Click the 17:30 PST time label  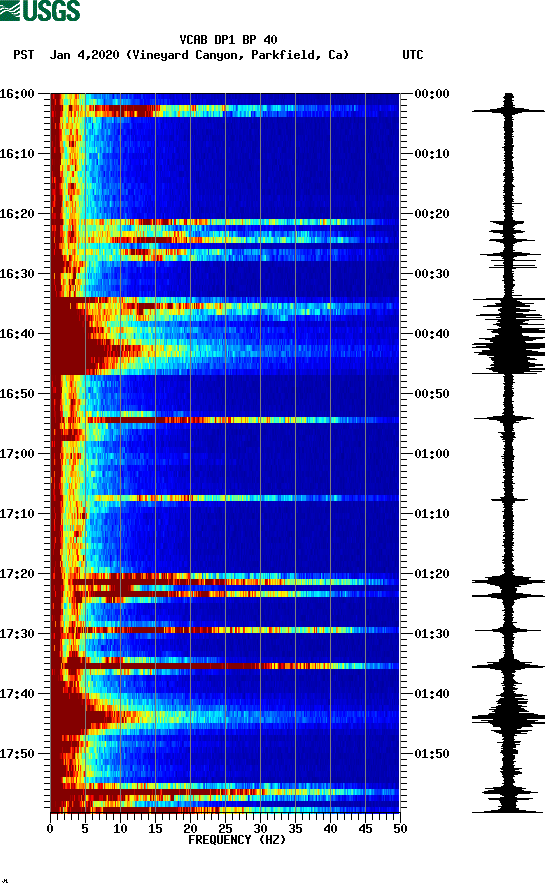[17, 634]
